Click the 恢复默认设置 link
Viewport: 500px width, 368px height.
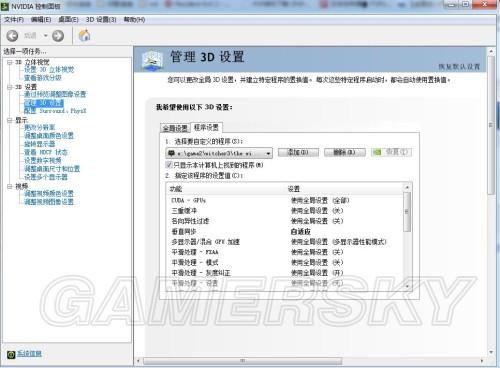pos(459,67)
